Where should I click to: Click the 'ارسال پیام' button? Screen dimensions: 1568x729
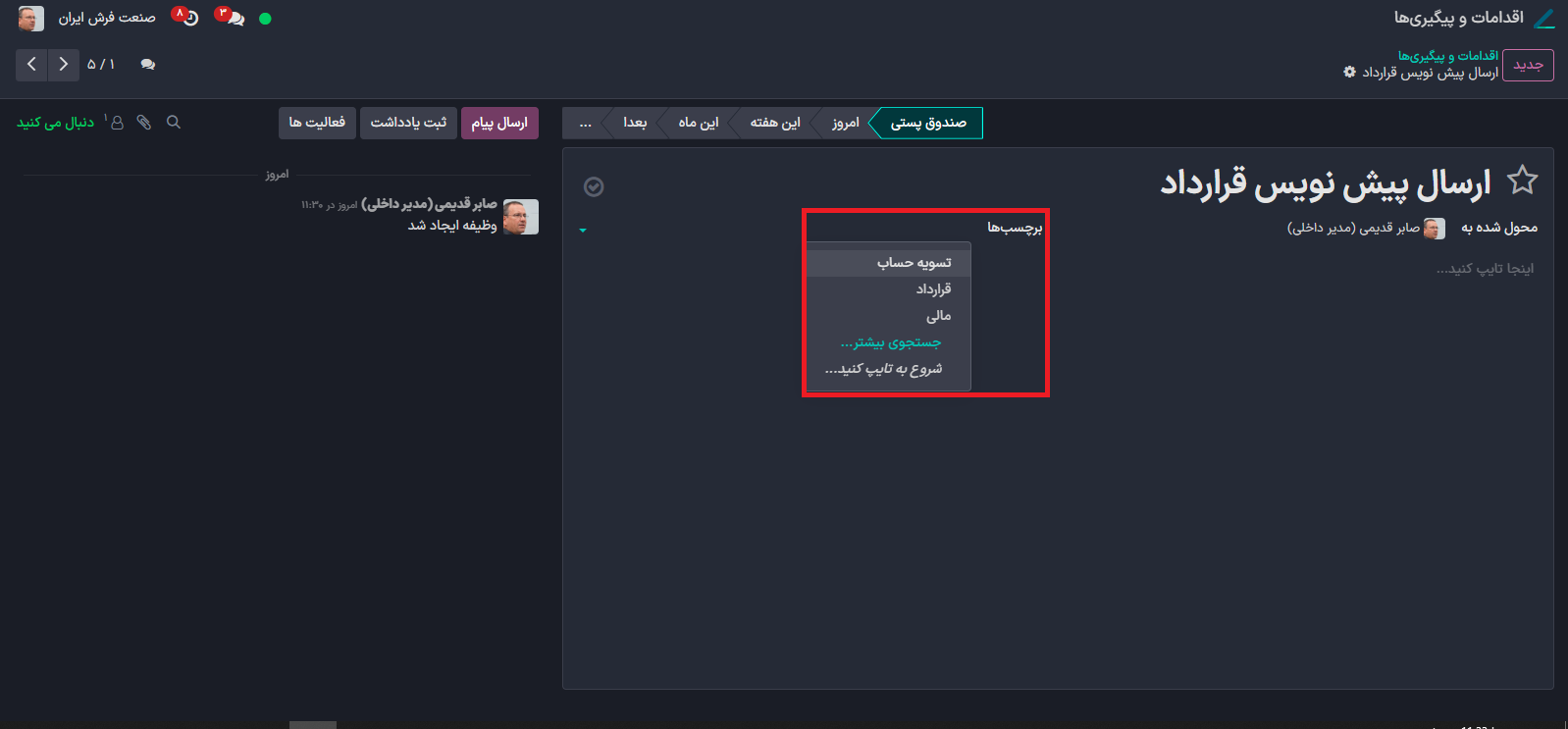point(499,123)
